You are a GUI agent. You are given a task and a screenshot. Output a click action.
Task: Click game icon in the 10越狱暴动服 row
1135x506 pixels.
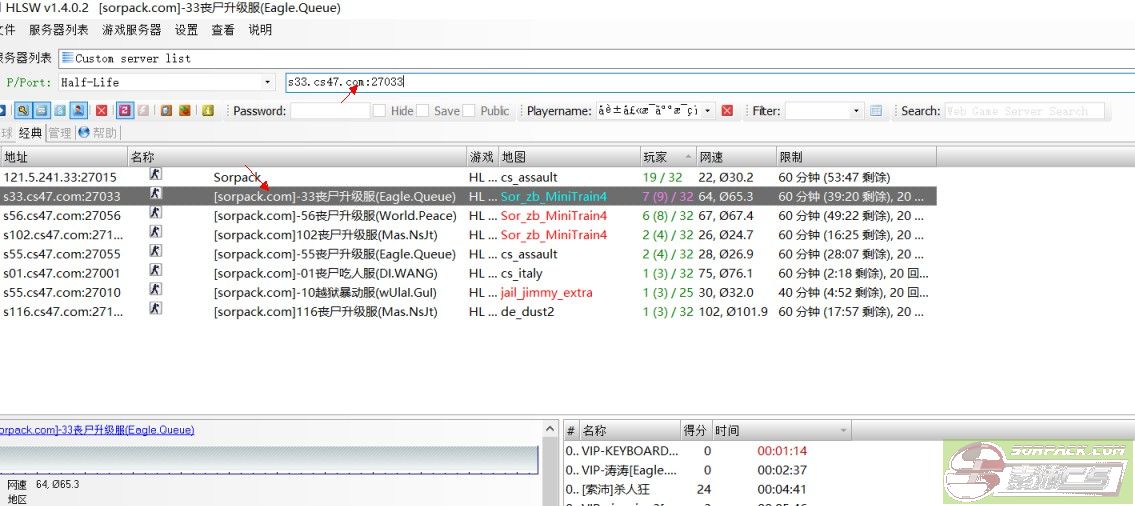click(x=155, y=290)
